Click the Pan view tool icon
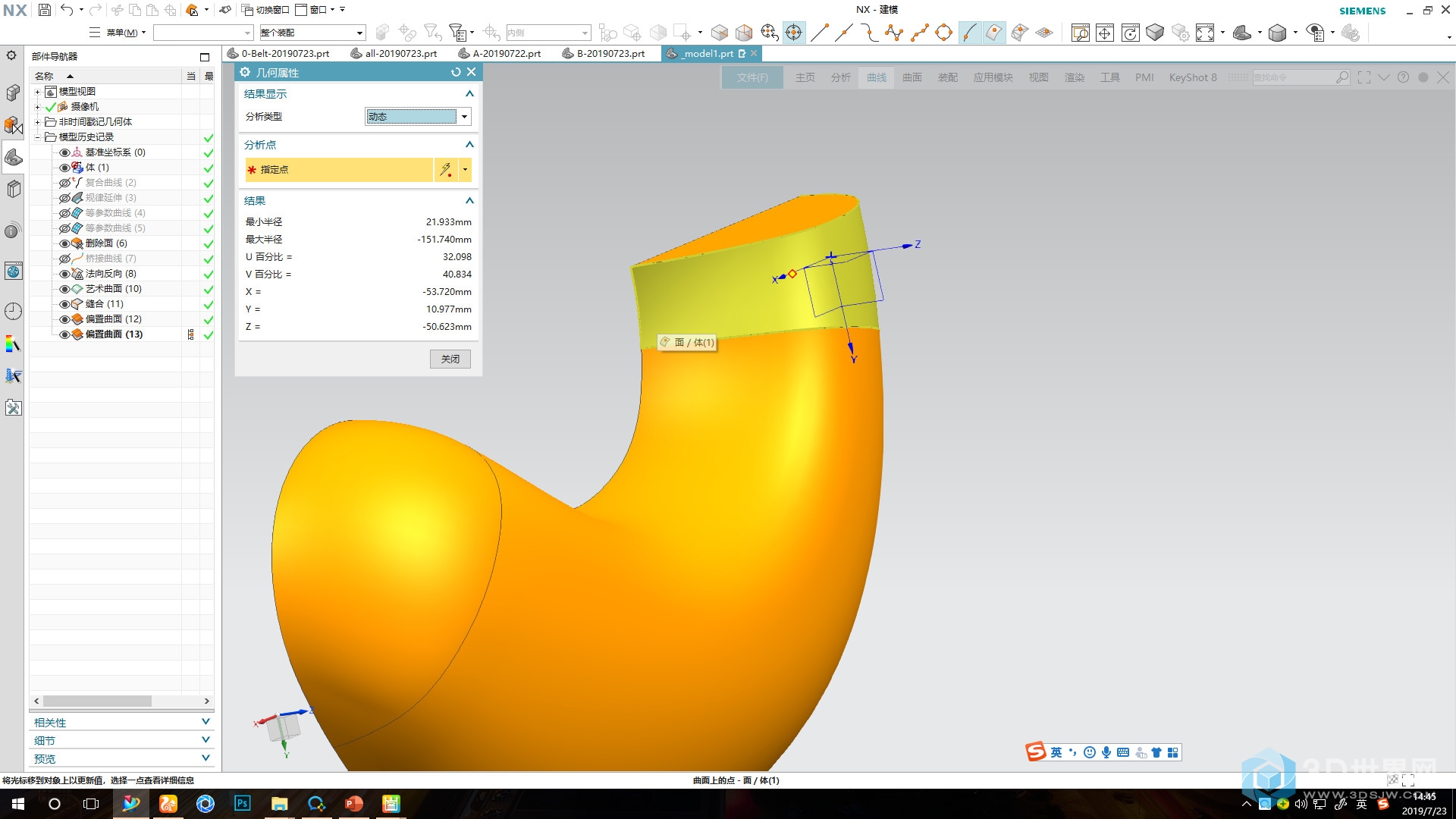1456x819 pixels. click(1105, 33)
